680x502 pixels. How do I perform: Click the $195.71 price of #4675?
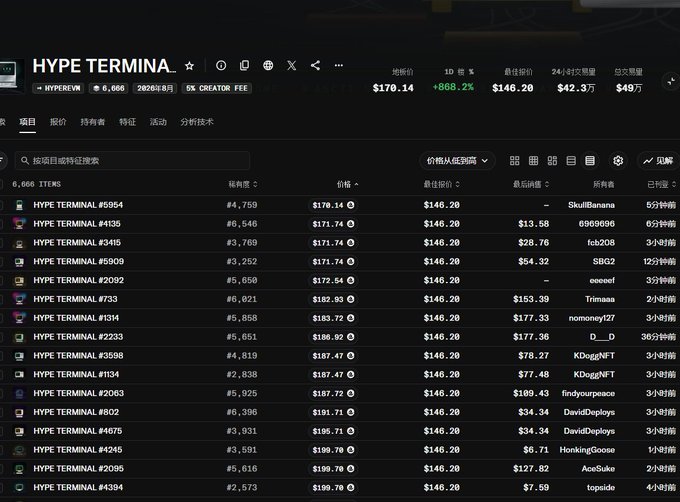point(328,431)
